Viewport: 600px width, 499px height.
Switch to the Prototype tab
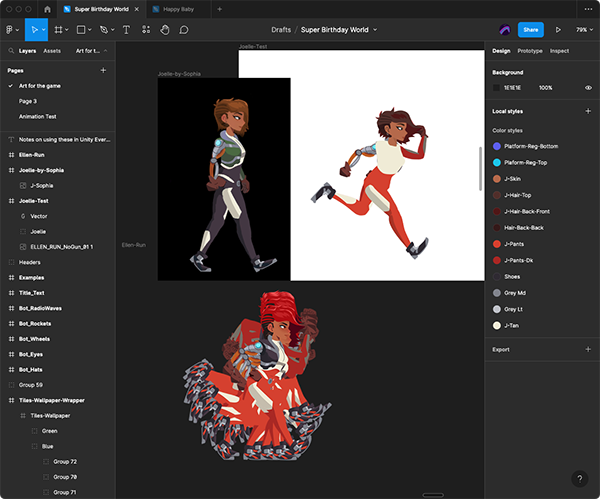[x=530, y=50]
